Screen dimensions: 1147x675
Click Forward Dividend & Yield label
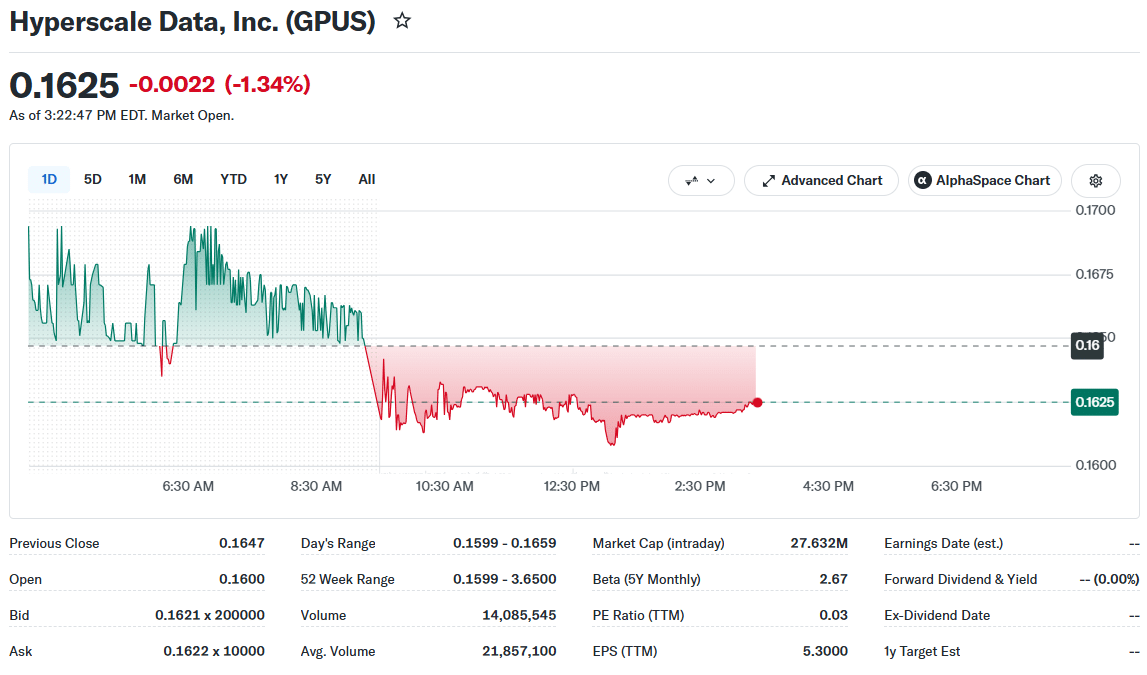960,579
